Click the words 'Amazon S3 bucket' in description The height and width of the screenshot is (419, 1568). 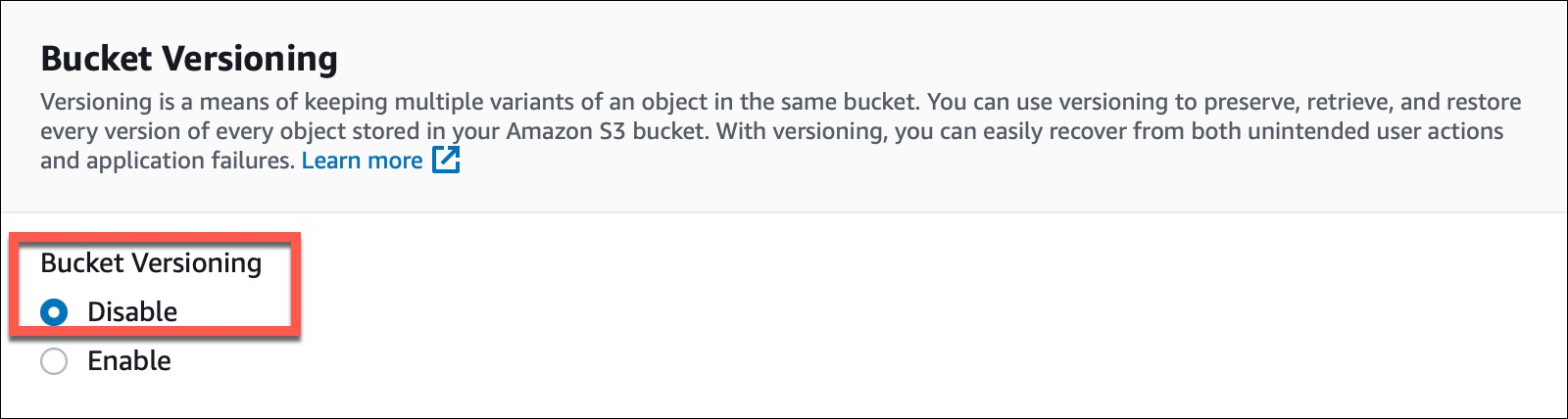[607, 131]
